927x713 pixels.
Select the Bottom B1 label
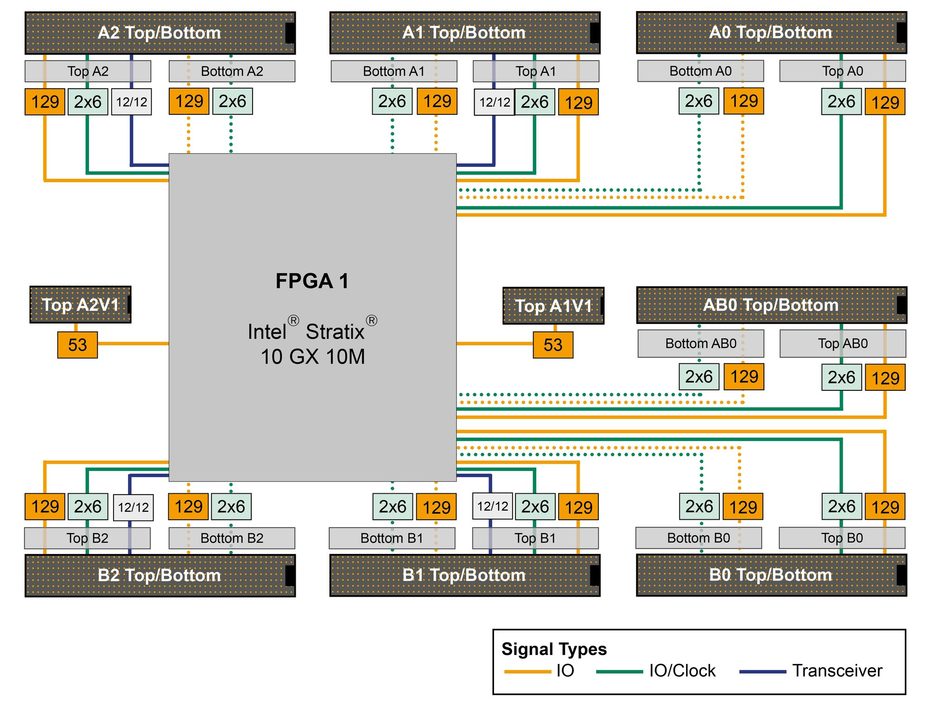[392, 538]
